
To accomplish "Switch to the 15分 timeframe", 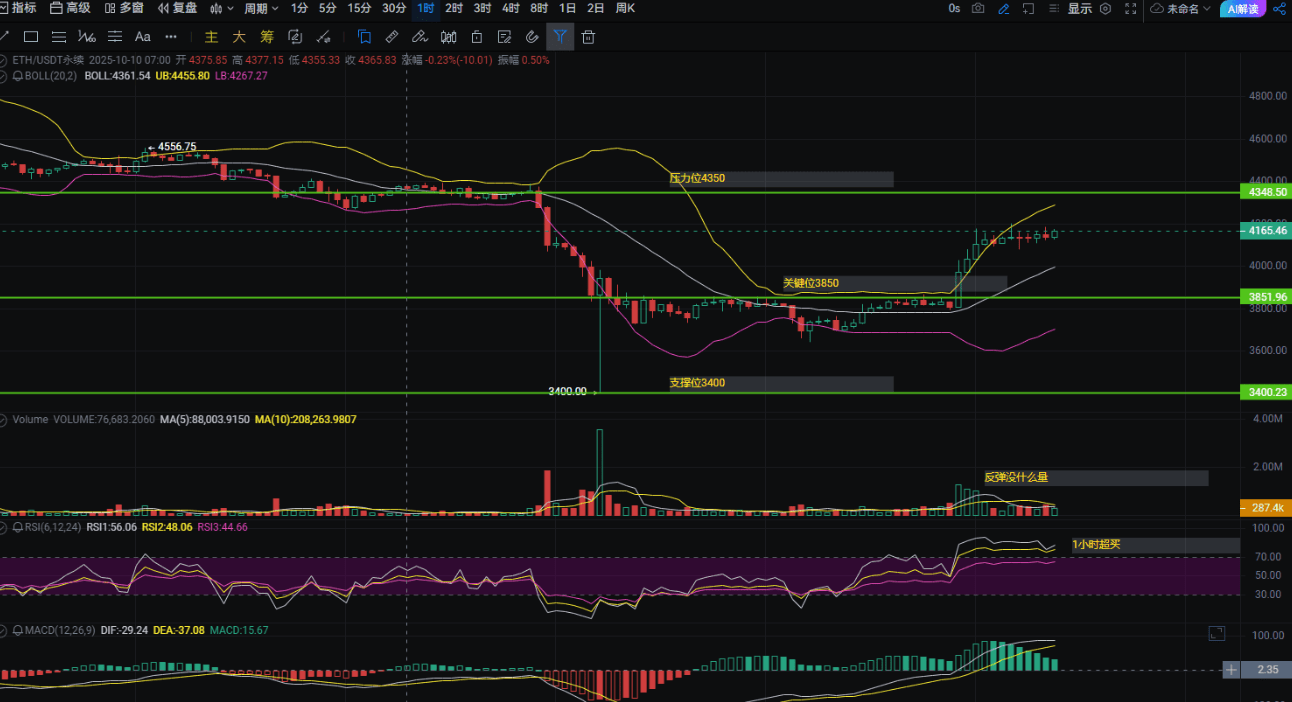I will [x=358, y=8].
